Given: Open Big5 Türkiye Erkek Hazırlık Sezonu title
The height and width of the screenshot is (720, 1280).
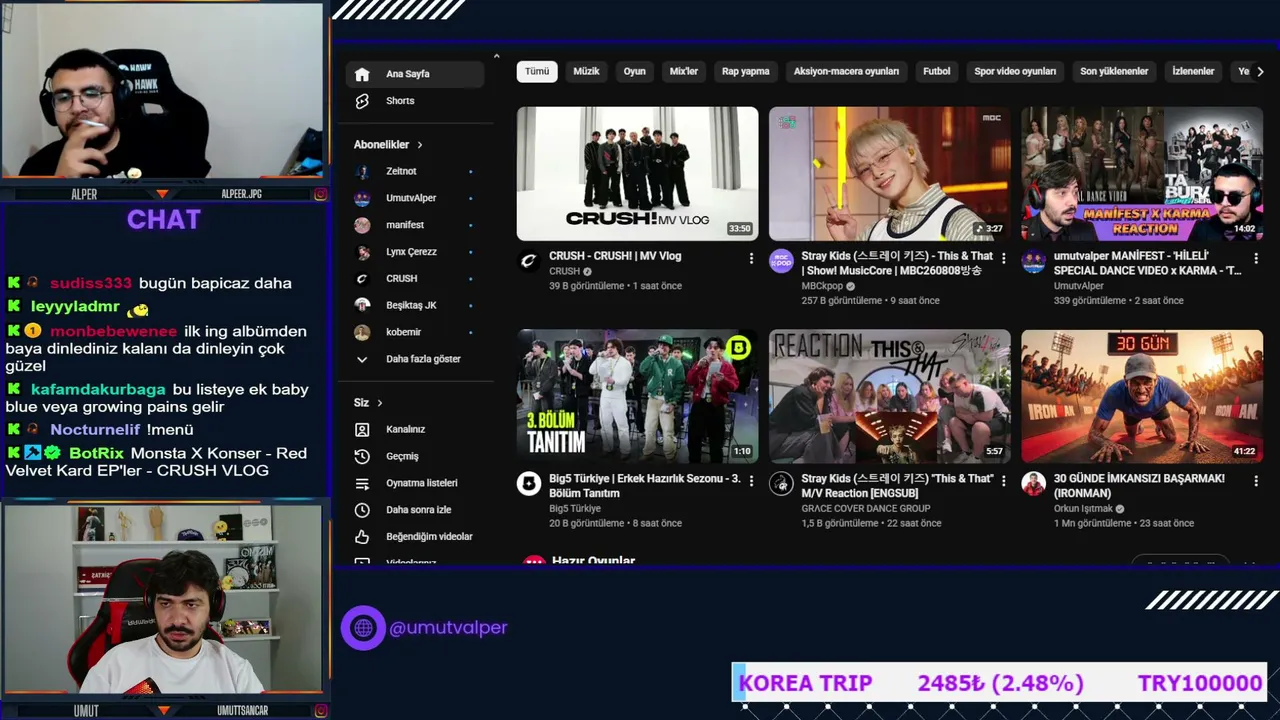Looking at the screenshot, I should click(x=645, y=486).
